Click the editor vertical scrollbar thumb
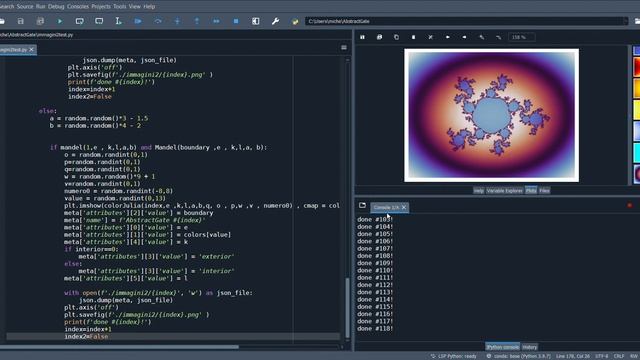The width and height of the screenshot is (640, 360). (347, 308)
